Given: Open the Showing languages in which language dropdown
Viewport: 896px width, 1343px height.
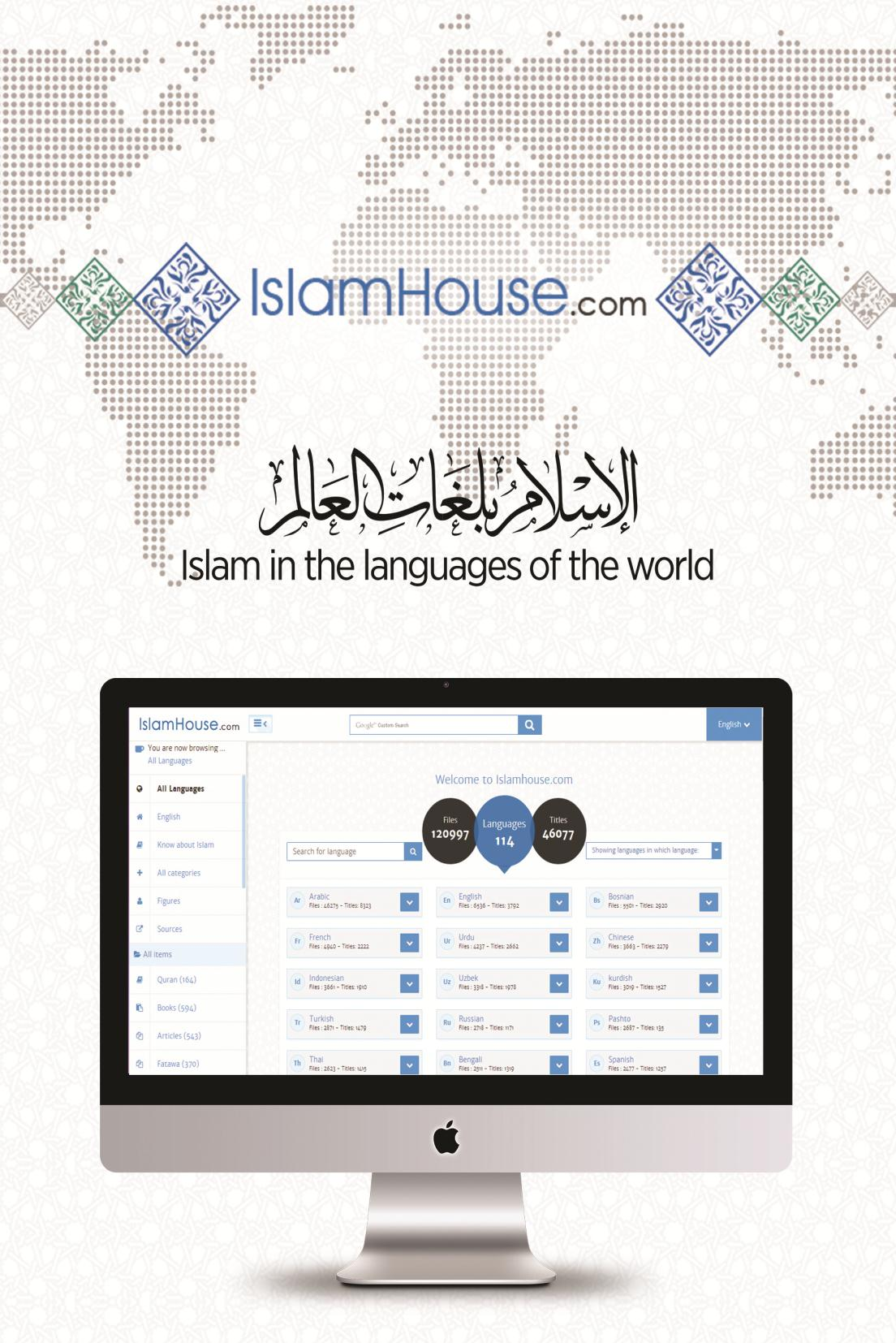Looking at the screenshot, I should [x=653, y=850].
